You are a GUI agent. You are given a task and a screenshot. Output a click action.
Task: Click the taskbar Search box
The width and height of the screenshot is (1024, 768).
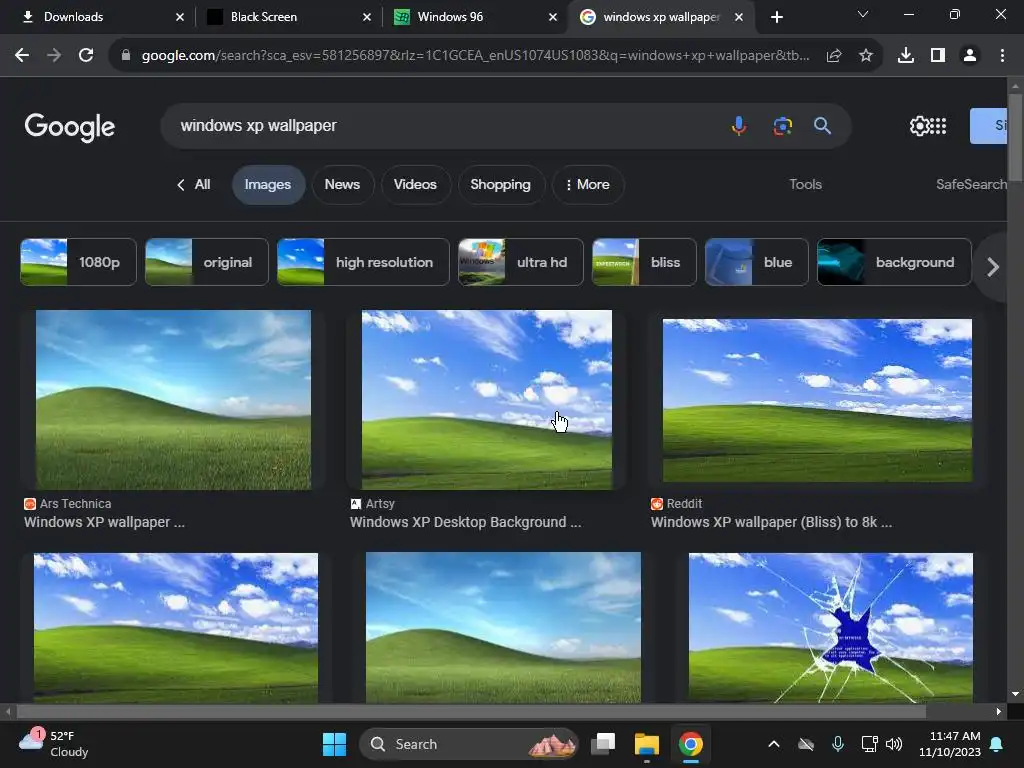pyautogui.click(x=468, y=744)
